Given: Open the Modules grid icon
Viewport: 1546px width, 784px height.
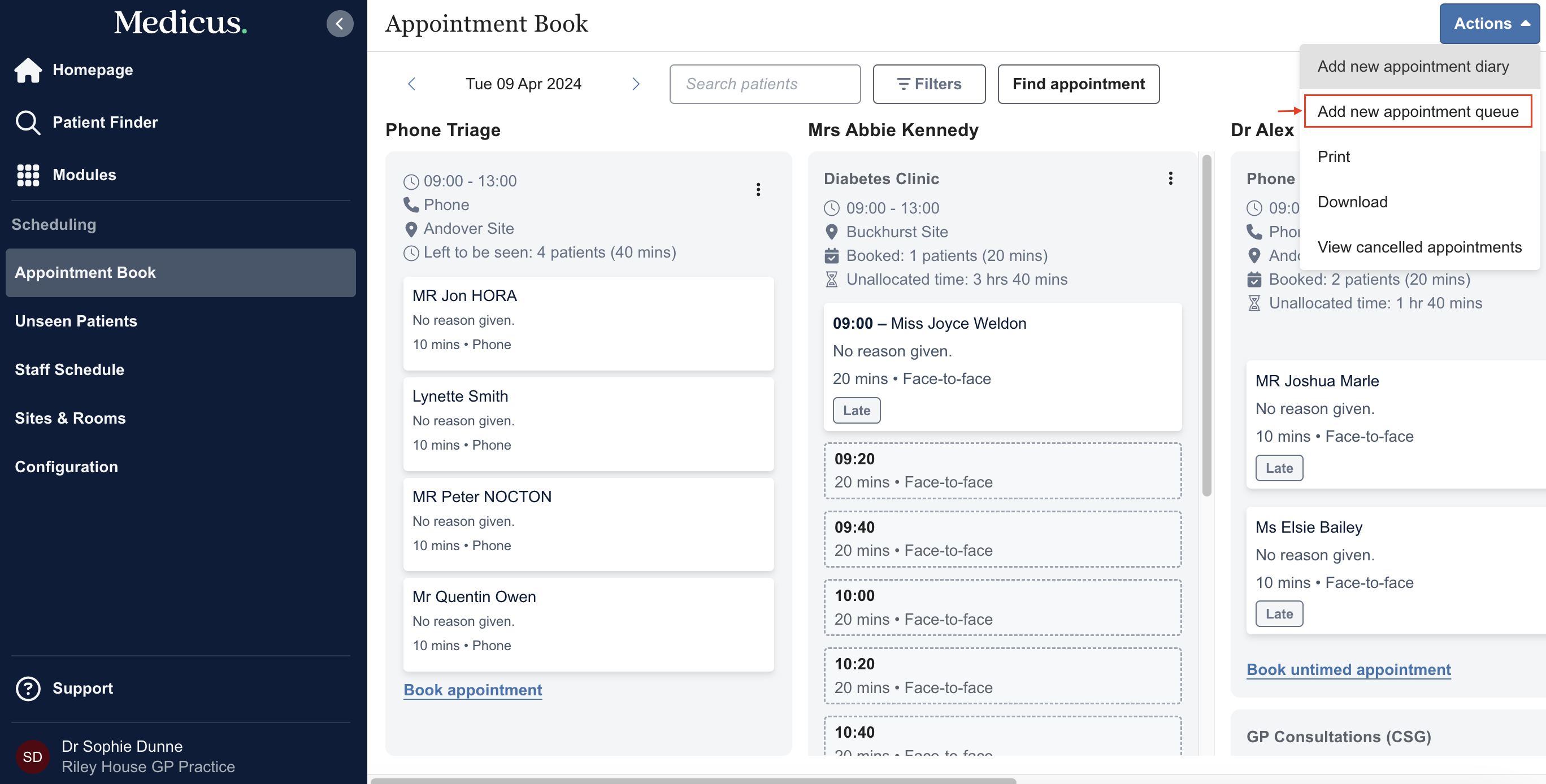Looking at the screenshot, I should [28, 175].
